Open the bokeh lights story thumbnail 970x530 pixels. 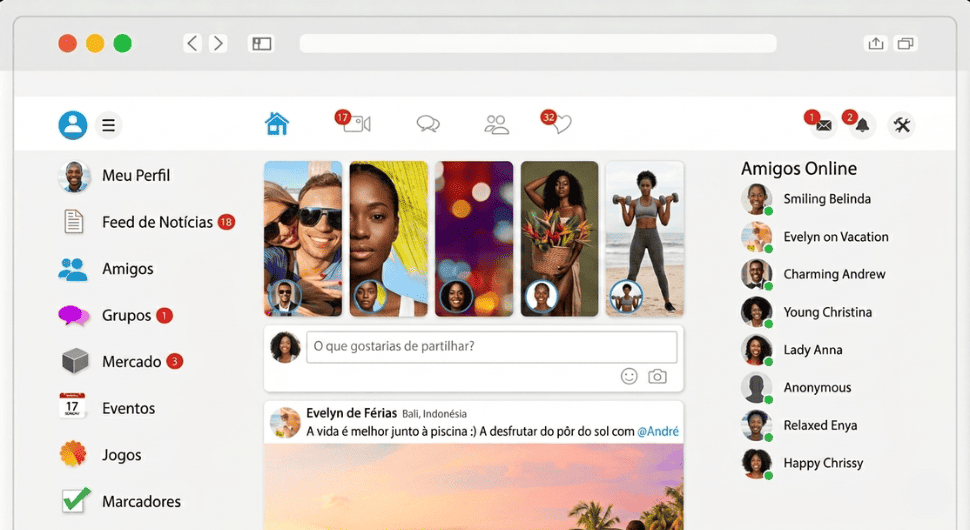[x=474, y=239]
